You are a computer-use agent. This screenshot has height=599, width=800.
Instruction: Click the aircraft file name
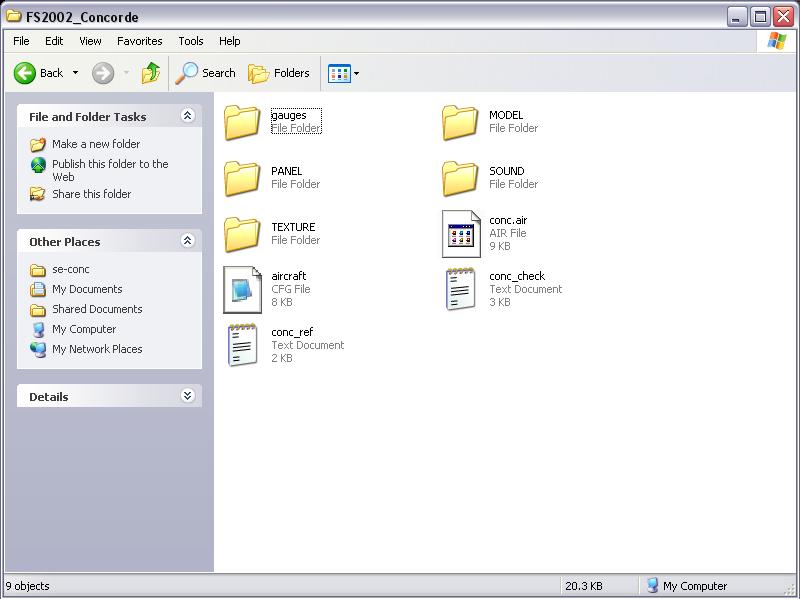coord(289,276)
